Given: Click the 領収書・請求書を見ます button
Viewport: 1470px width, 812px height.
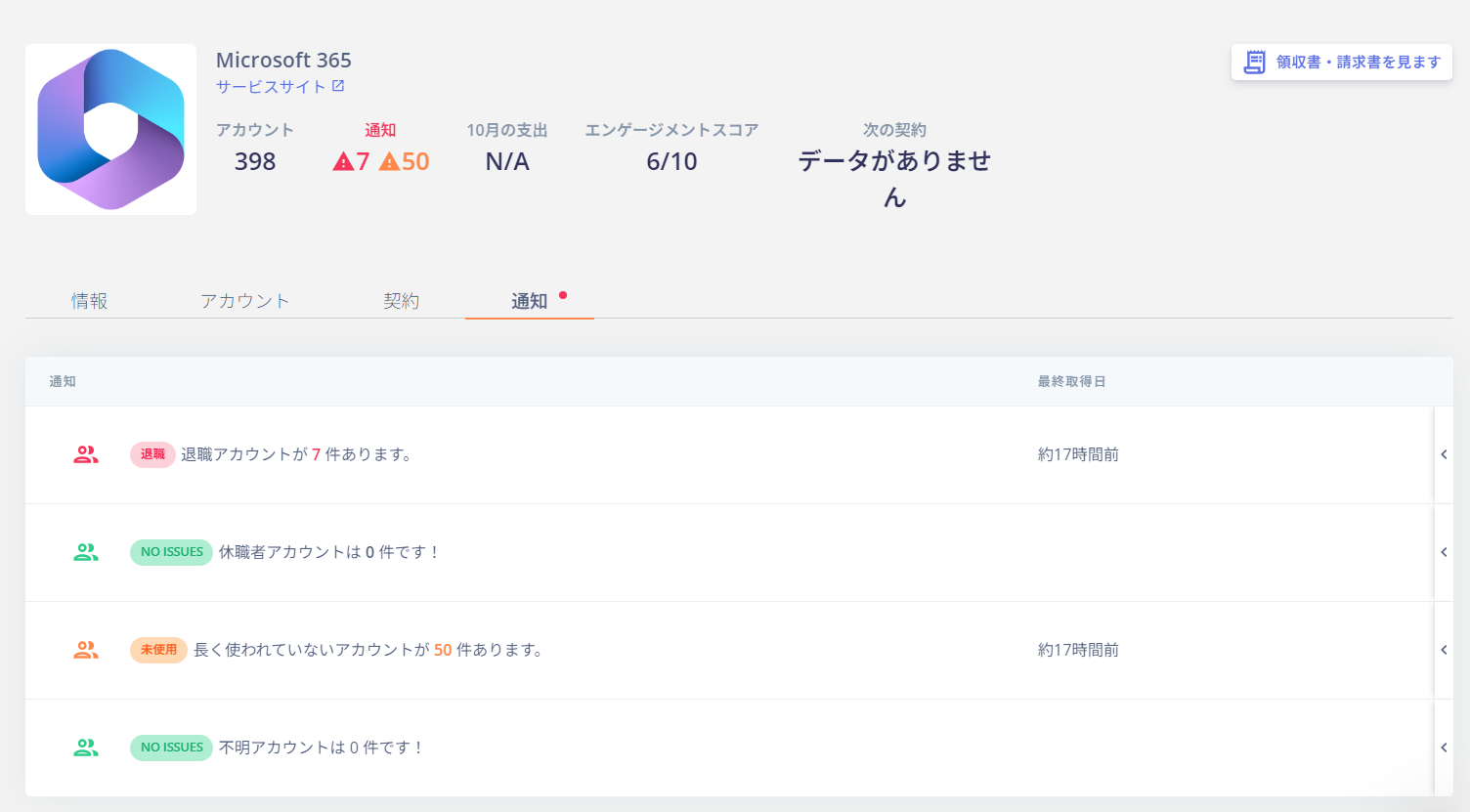Looking at the screenshot, I should 1341,62.
